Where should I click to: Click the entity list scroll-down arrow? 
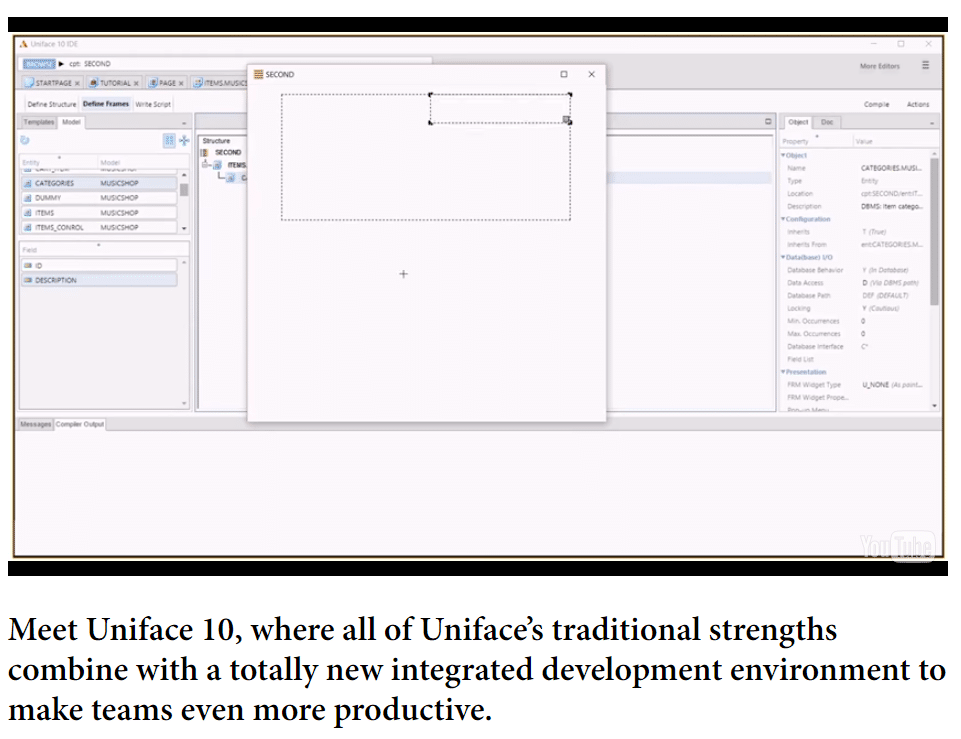click(184, 228)
